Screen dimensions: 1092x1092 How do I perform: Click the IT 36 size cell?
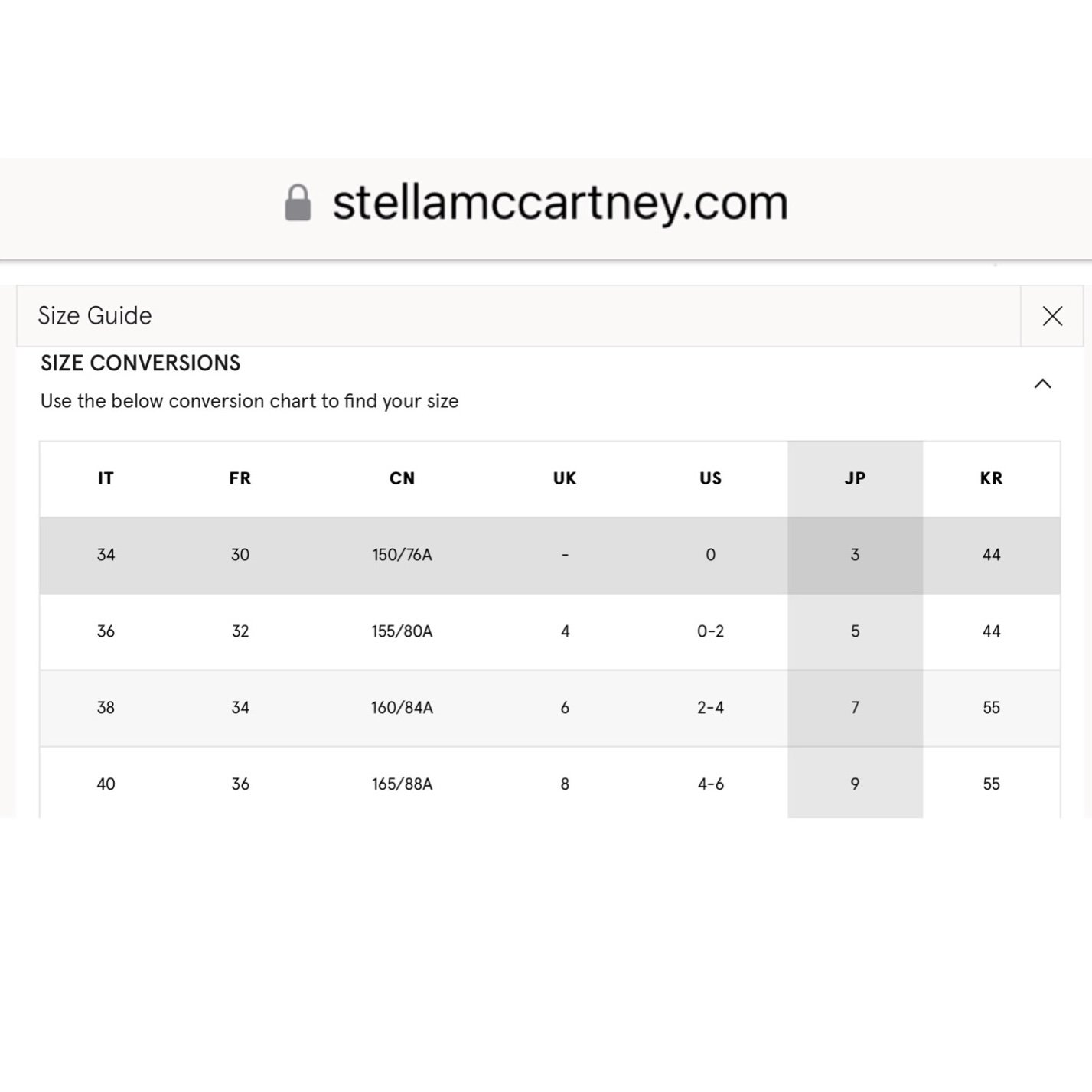pyautogui.click(x=106, y=631)
